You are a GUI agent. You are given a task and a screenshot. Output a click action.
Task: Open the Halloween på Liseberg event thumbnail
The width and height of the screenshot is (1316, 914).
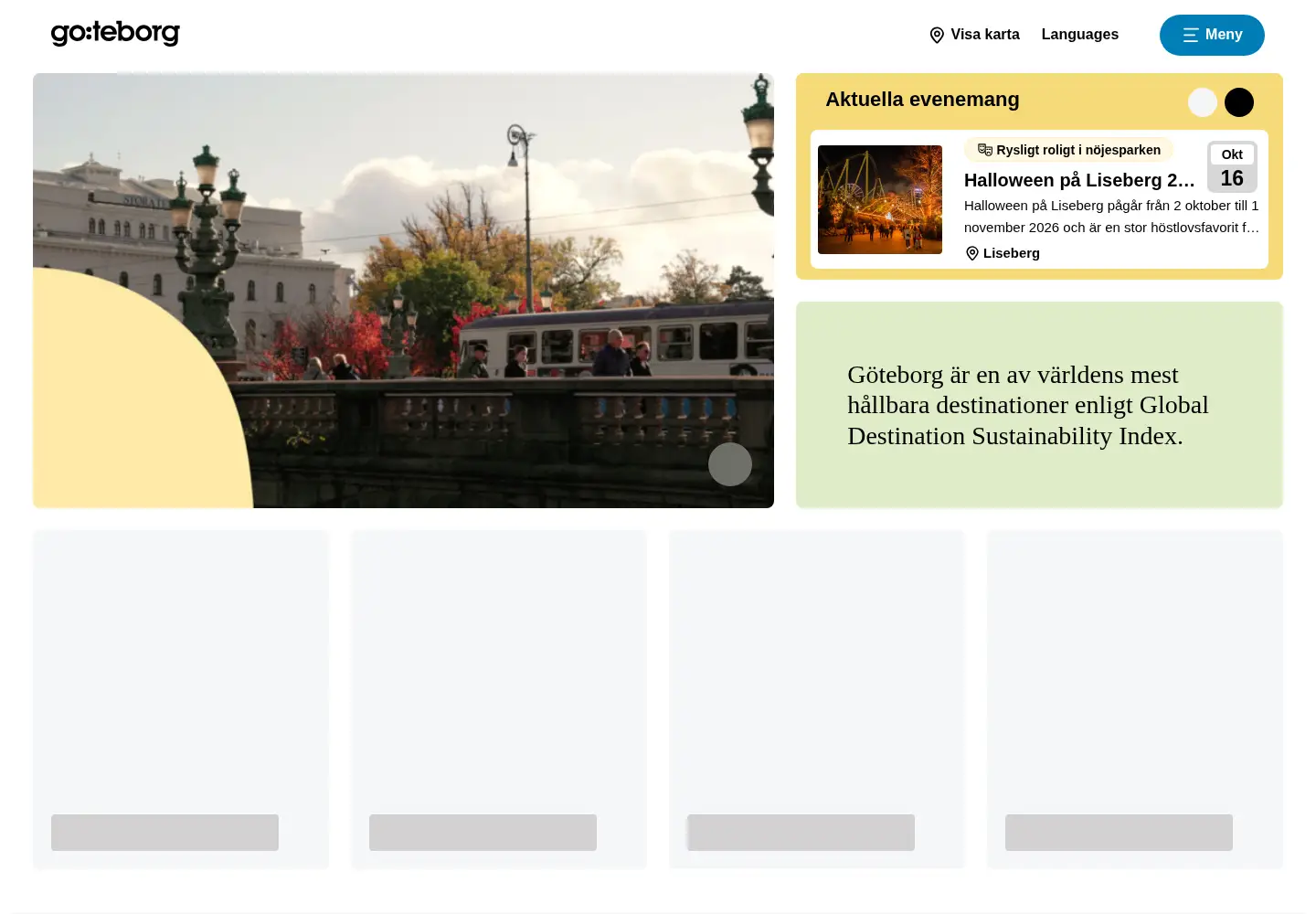880,199
